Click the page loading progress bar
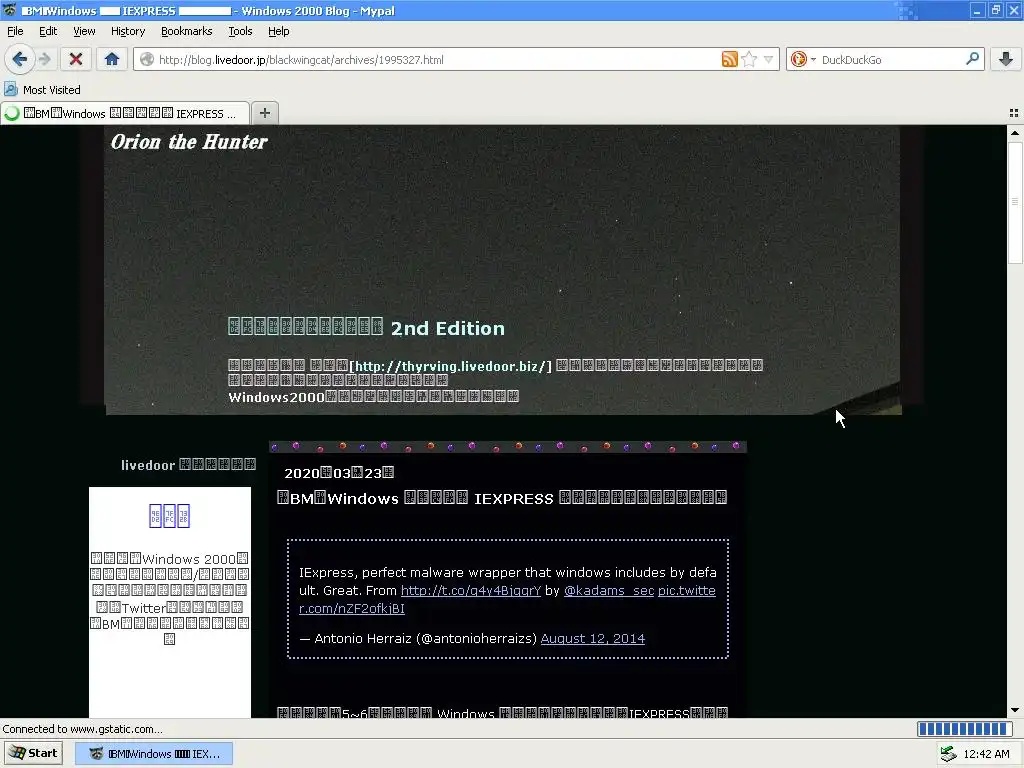 tap(965, 729)
